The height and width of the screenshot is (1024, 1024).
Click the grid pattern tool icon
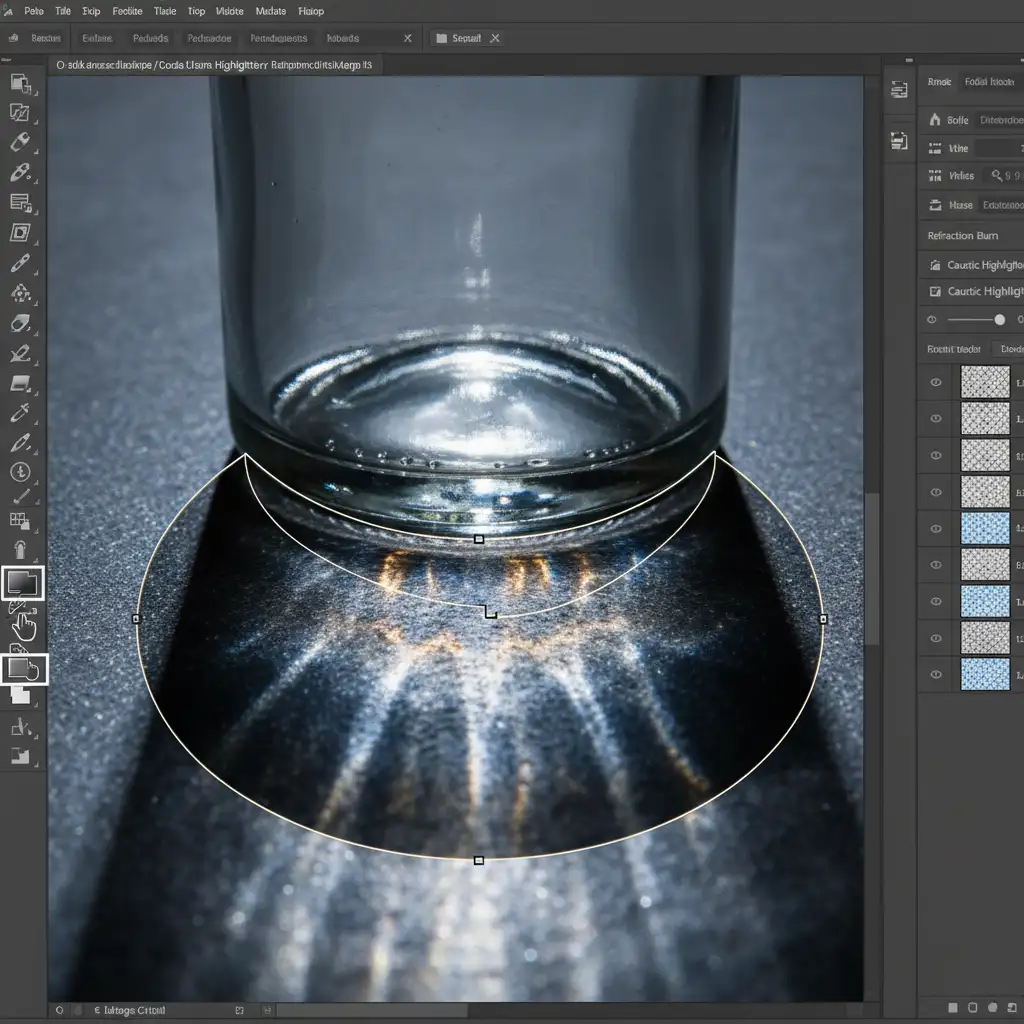pos(20,520)
